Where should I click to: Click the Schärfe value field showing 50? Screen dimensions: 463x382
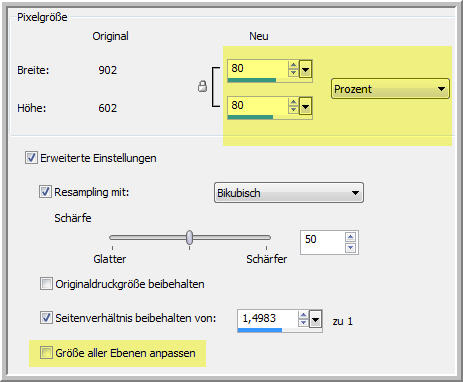pos(322,242)
